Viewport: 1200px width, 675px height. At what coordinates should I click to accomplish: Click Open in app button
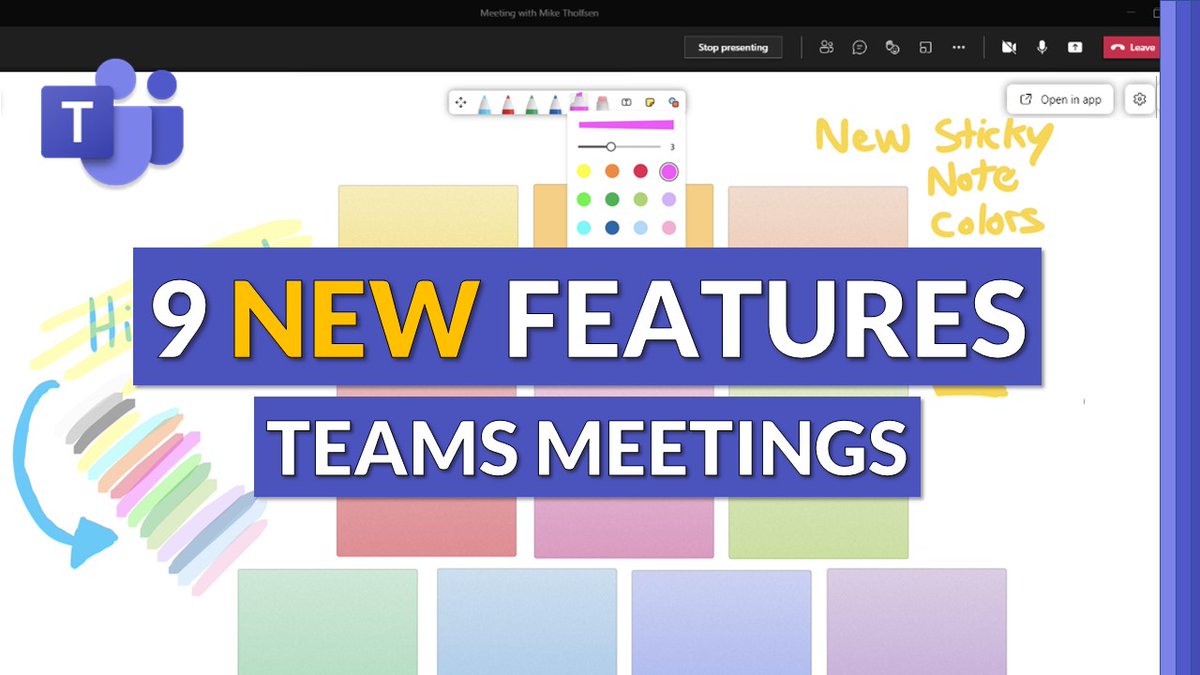(x=1060, y=99)
